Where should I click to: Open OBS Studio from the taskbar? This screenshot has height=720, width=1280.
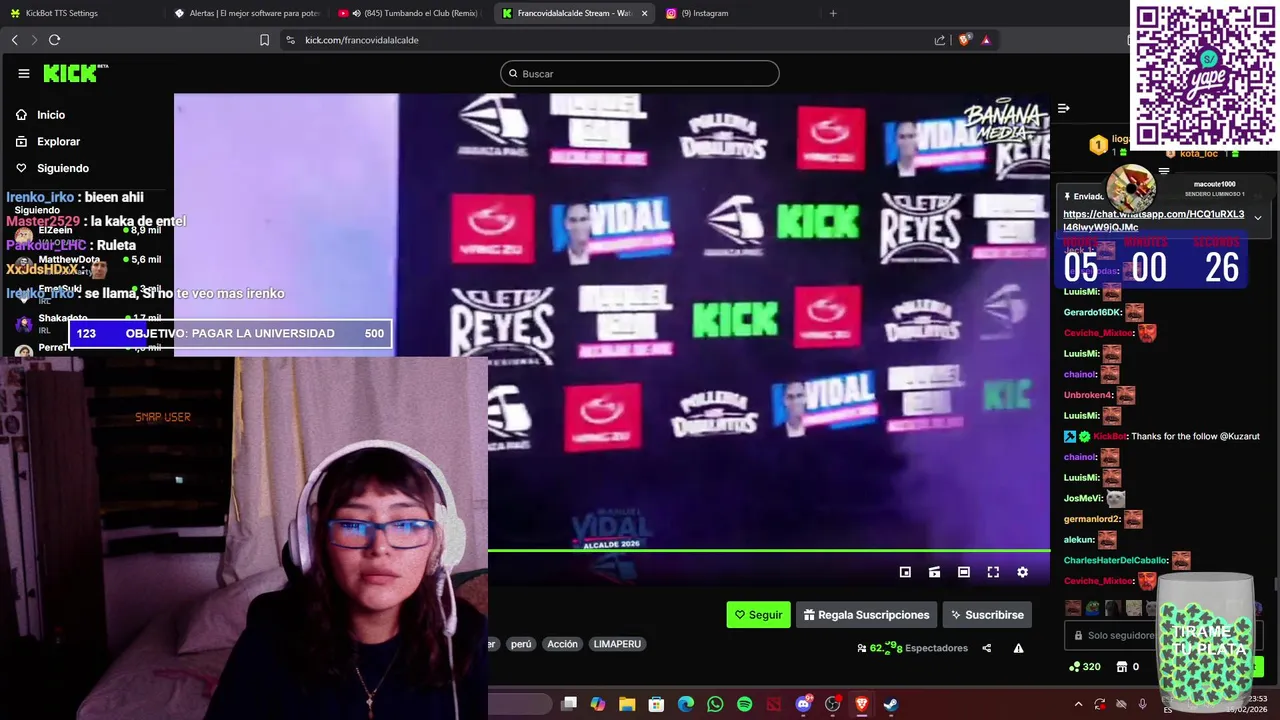point(832,704)
